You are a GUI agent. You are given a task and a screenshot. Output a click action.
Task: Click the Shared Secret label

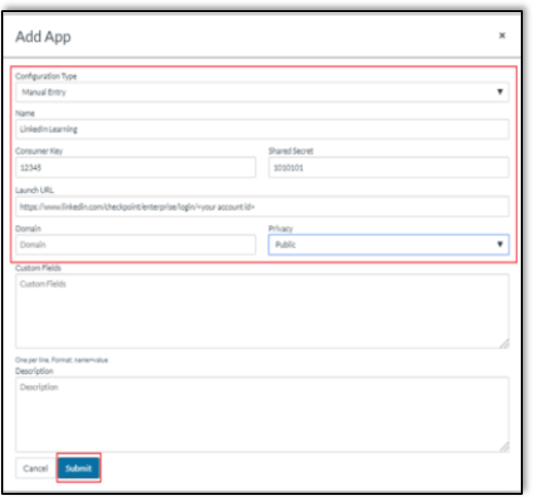tap(291, 151)
